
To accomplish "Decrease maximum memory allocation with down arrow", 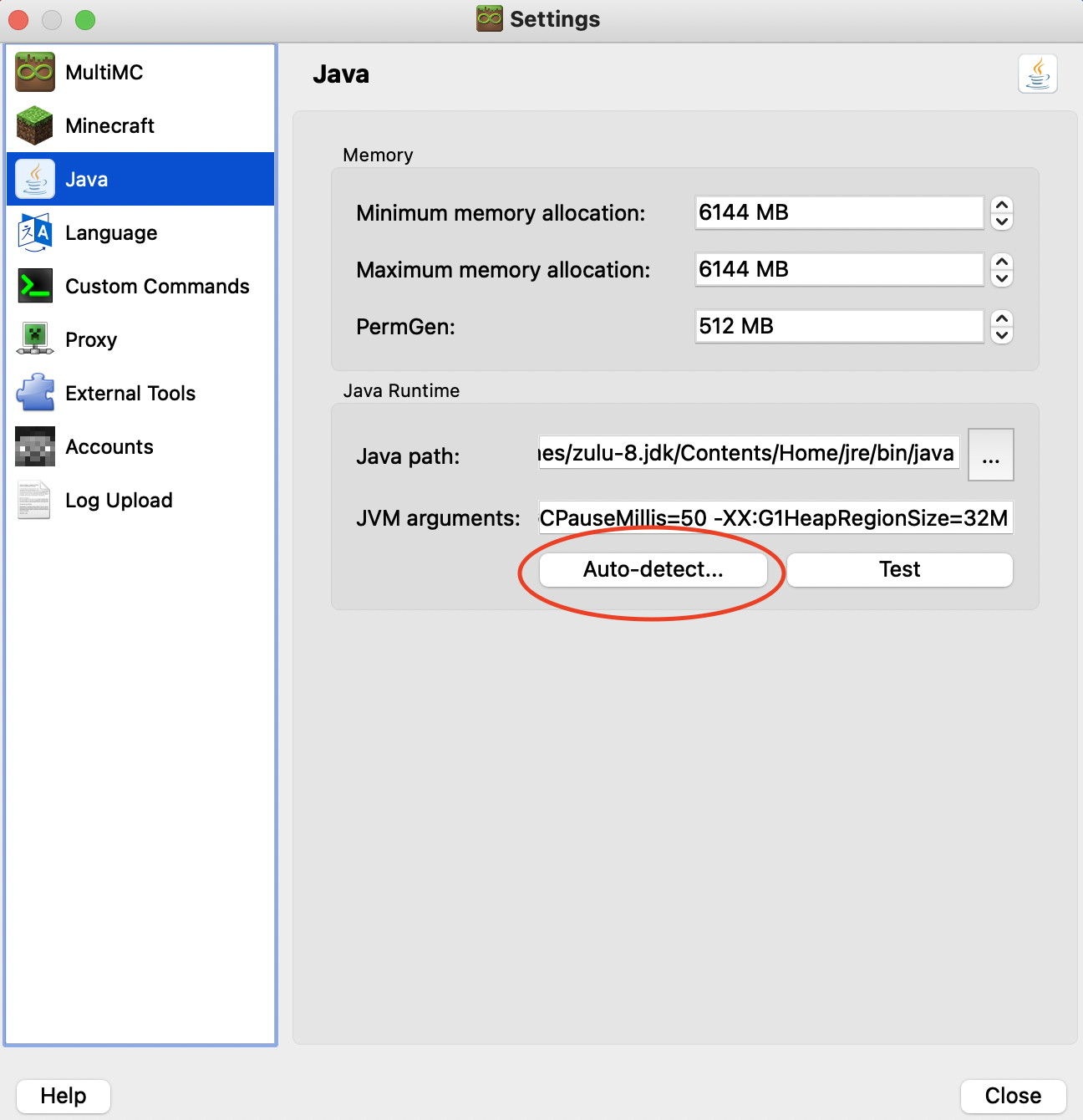I will point(1002,278).
